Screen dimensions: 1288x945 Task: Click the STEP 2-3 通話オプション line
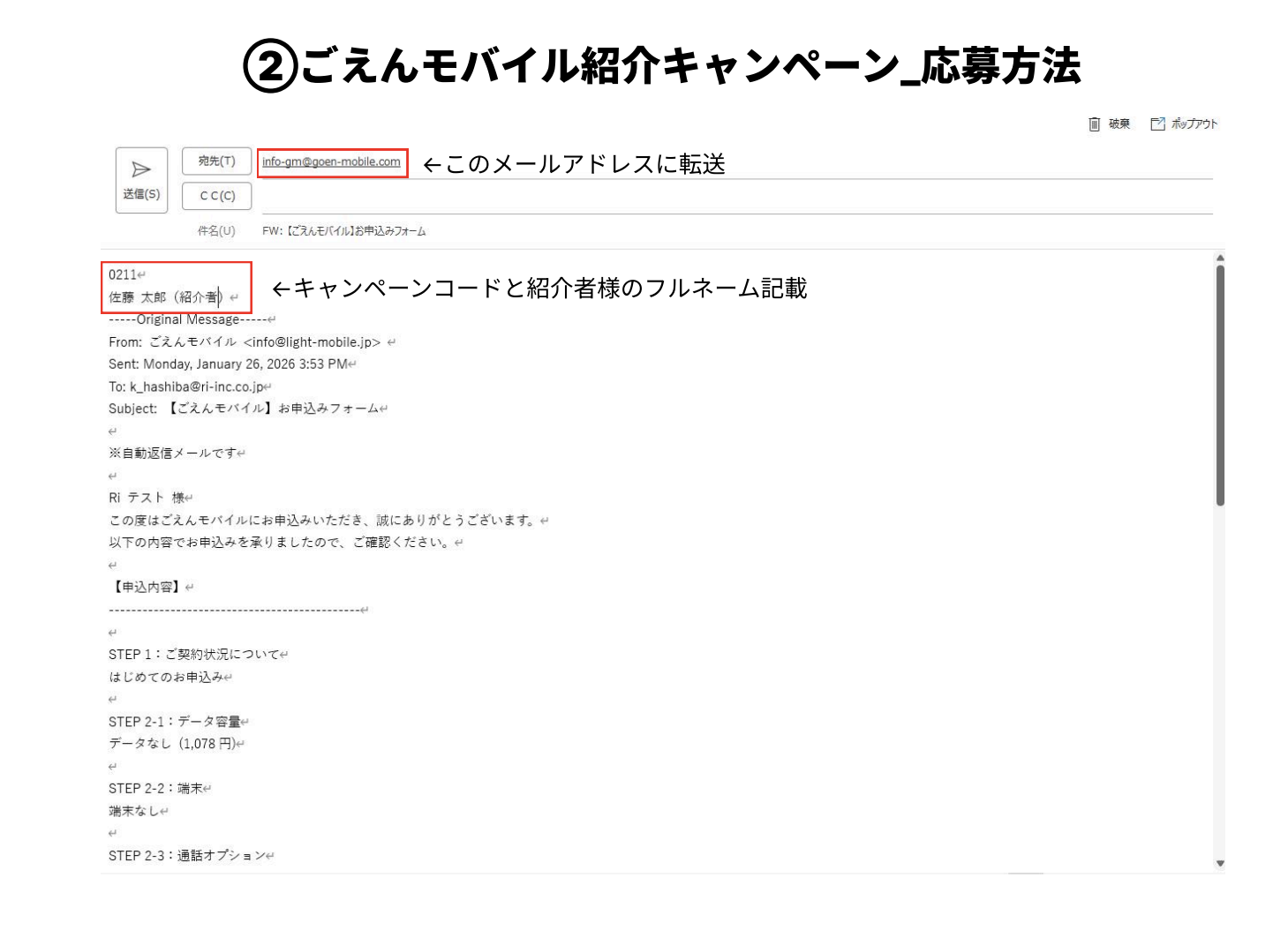(x=186, y=856)
